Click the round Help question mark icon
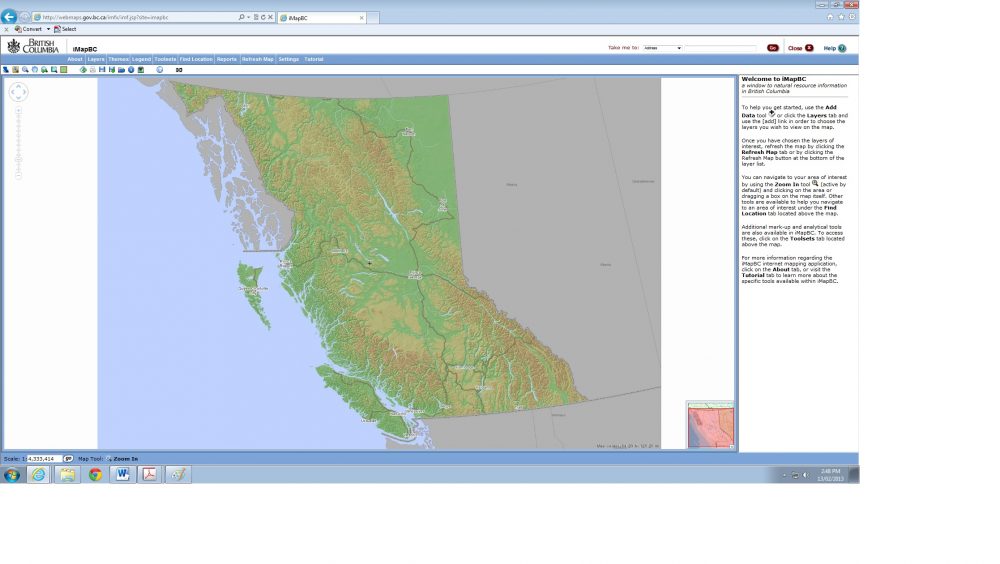The image size is (1000, 564). [842, 48]
